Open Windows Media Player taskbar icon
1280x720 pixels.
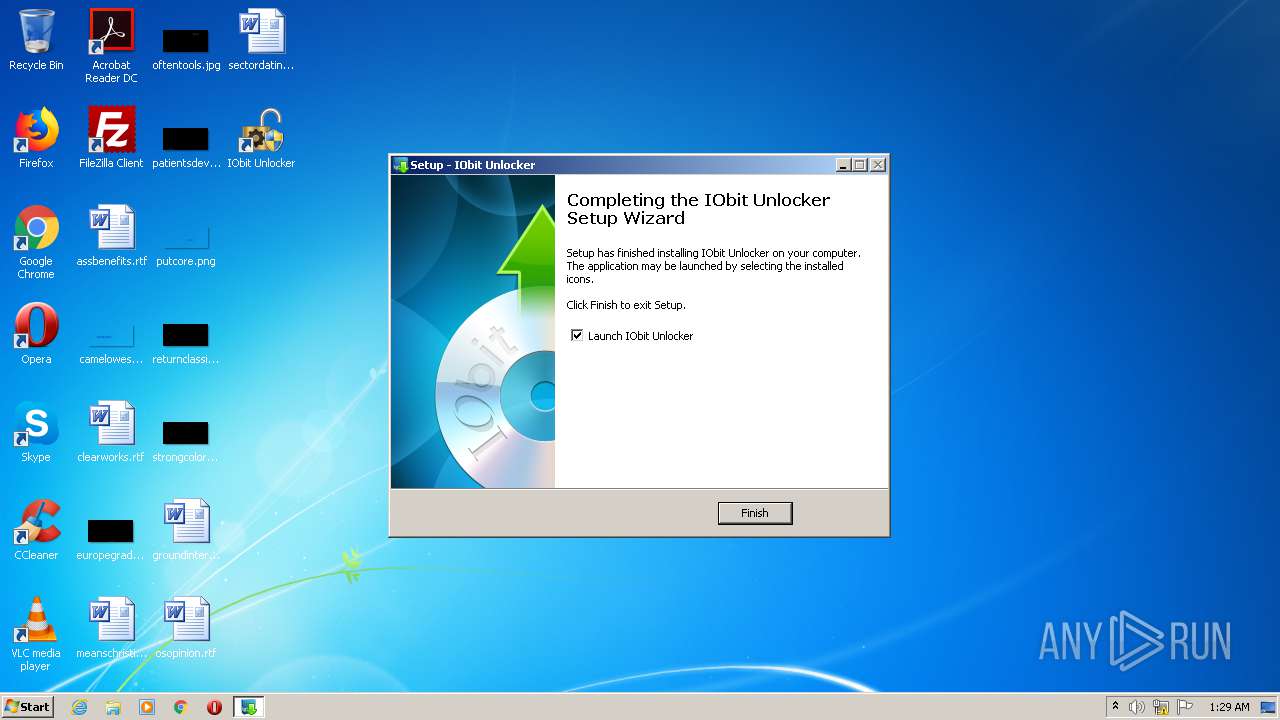click(147, 707)
